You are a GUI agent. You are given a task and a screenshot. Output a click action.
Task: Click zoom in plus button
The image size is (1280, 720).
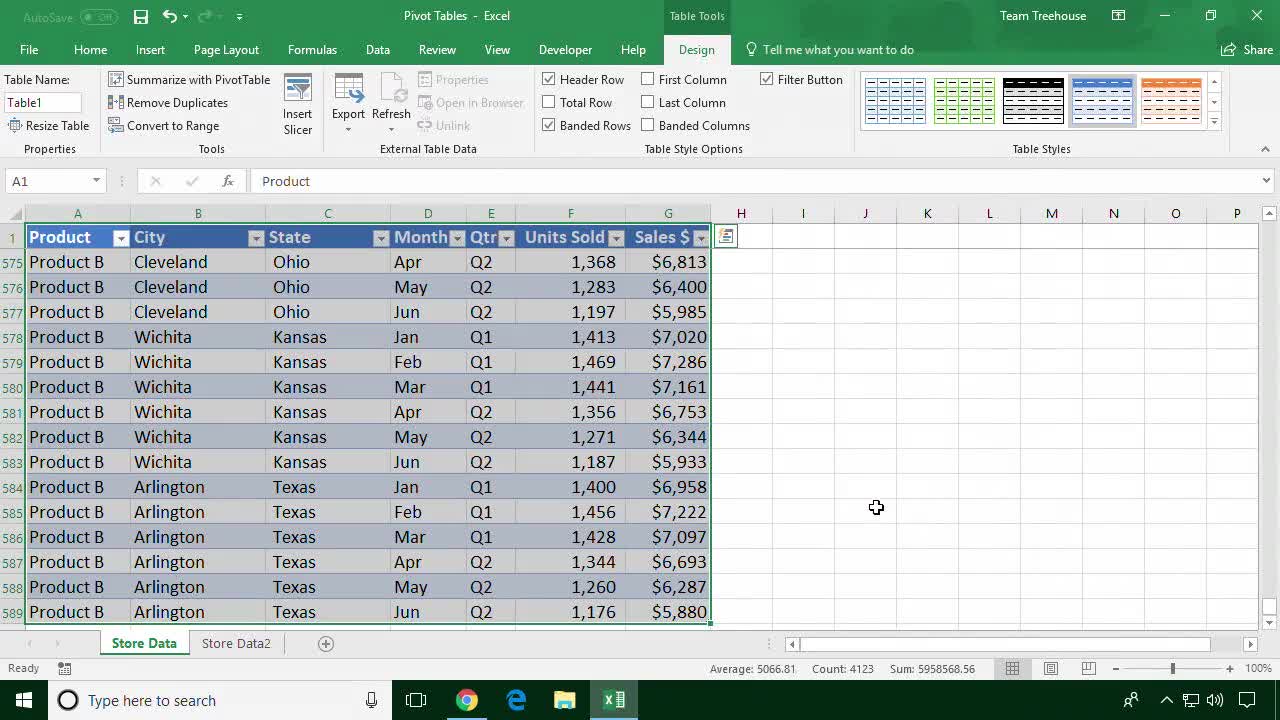pyautogui.click(x=1230, y=668)
